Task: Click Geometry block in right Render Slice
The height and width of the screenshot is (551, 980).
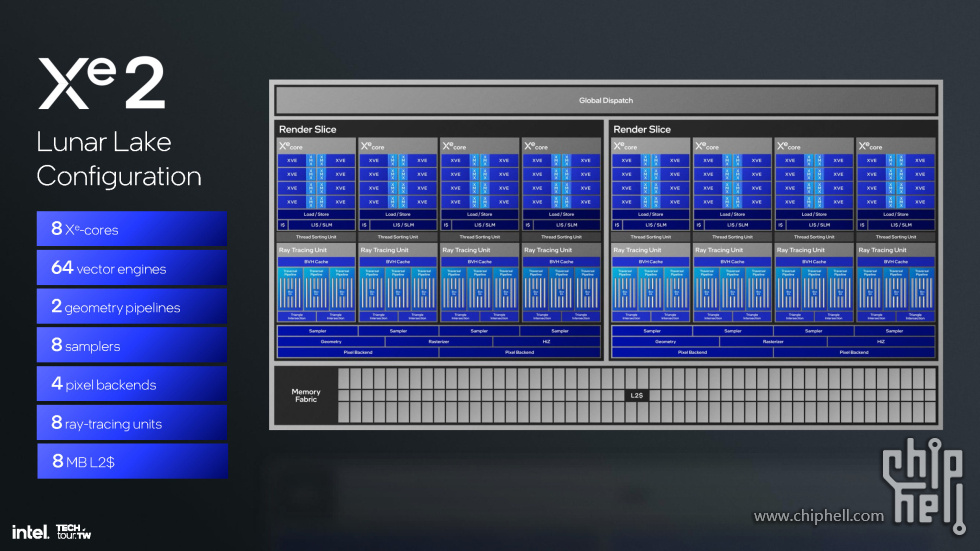Action: [665, 342]
